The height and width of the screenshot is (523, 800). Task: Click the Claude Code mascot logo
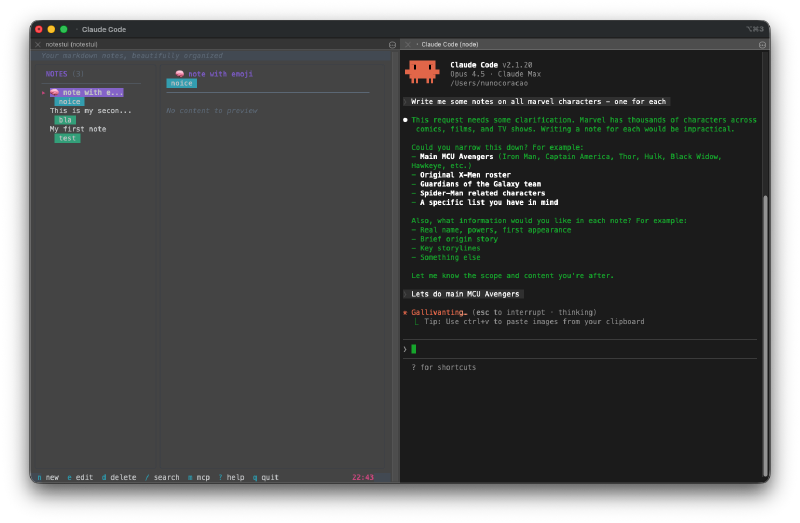coord(422,71)
